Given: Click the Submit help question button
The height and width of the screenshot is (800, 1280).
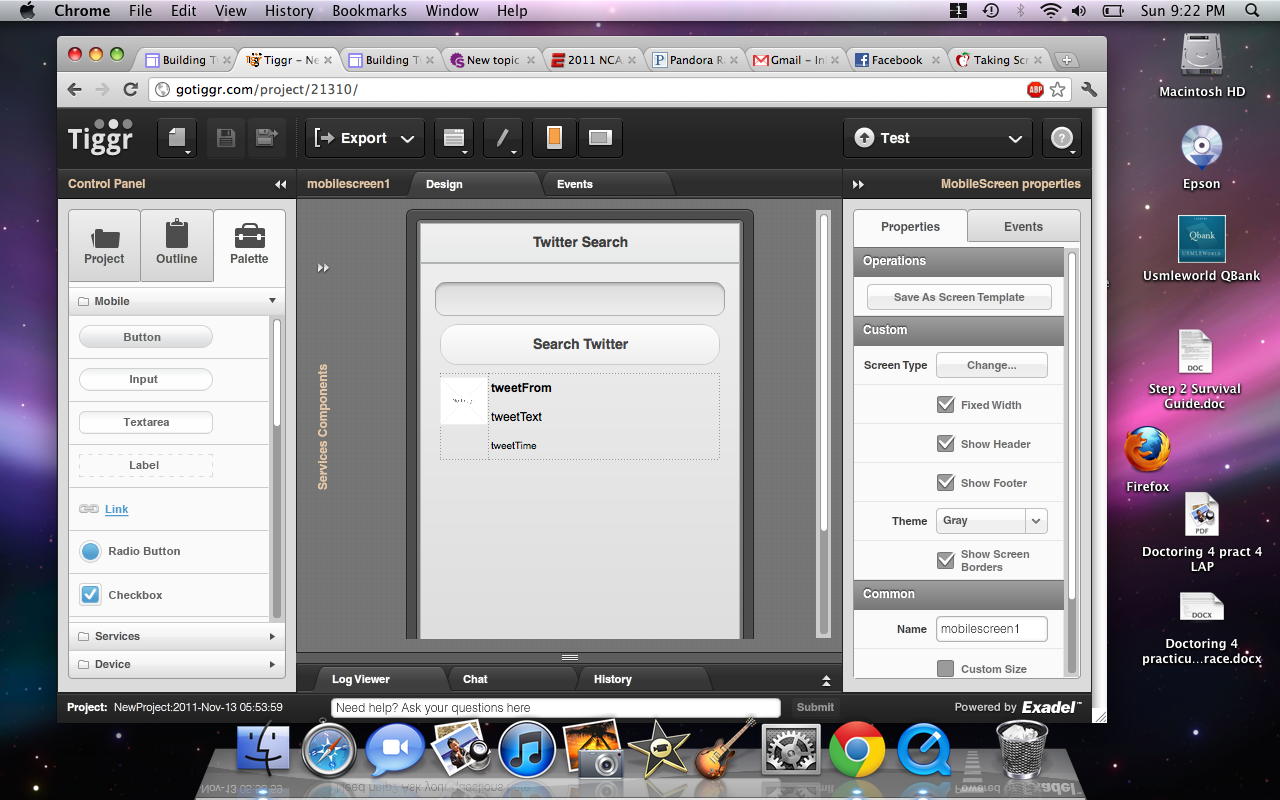Looking at the screenshot, I should click(815, 707).
